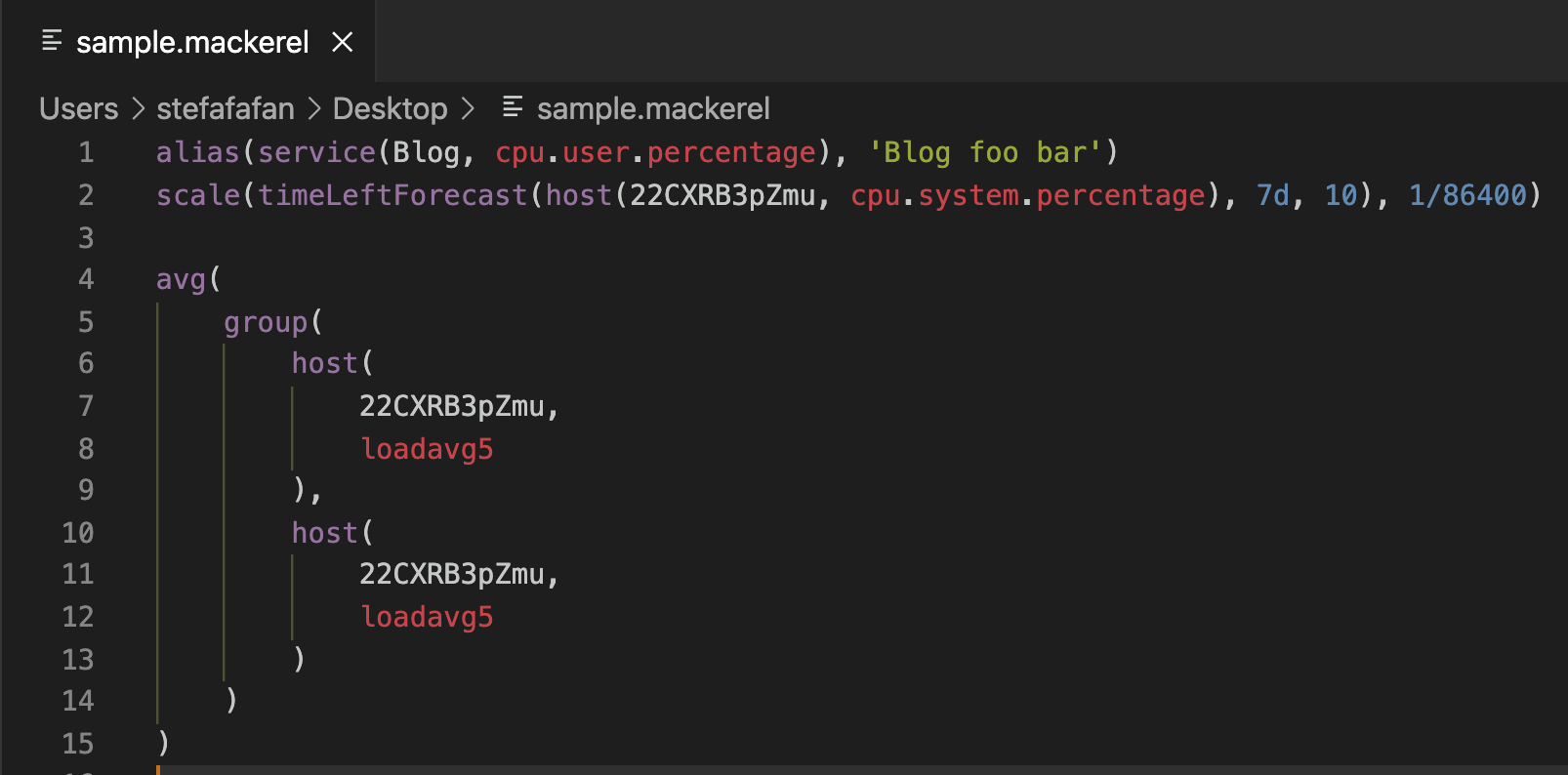Image resolution: width=1568 pixels, height=775 pixels.
Task: Click the file icon in sample.mackerel tab
Action: click(52, 41)
